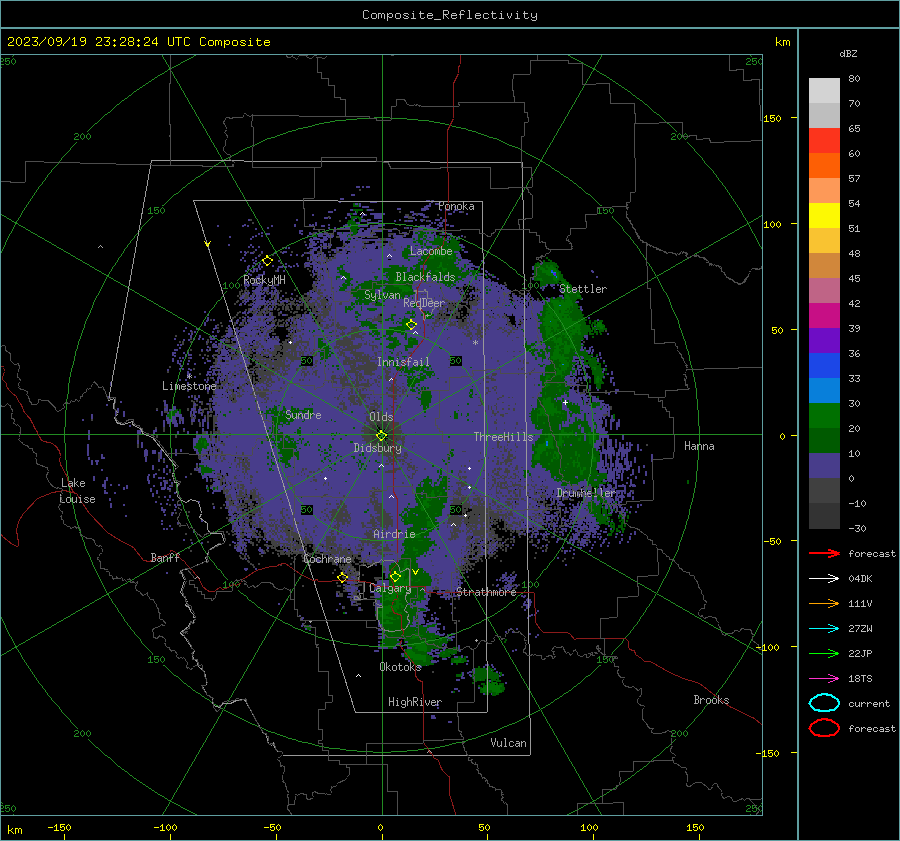Click the Cochrane city label
The image size is (900, 841).
(x=327, y=559)
